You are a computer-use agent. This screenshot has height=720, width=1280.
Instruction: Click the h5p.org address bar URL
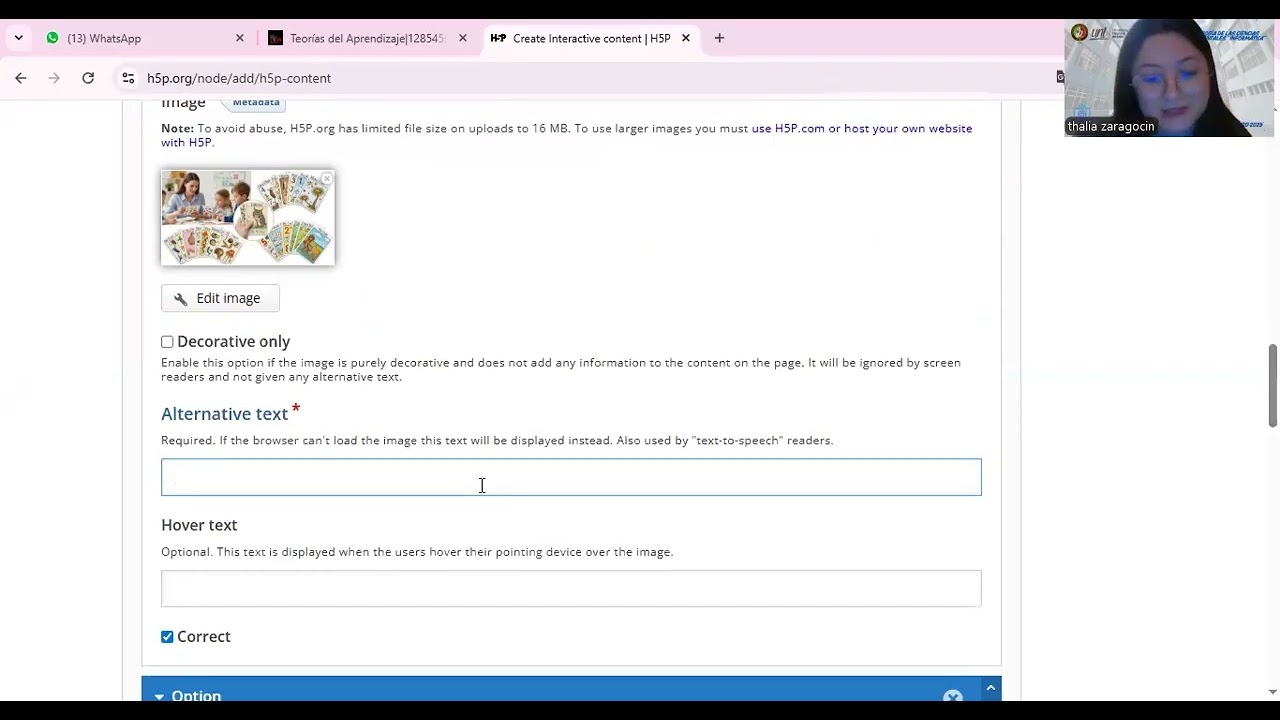tap(239, 78)
